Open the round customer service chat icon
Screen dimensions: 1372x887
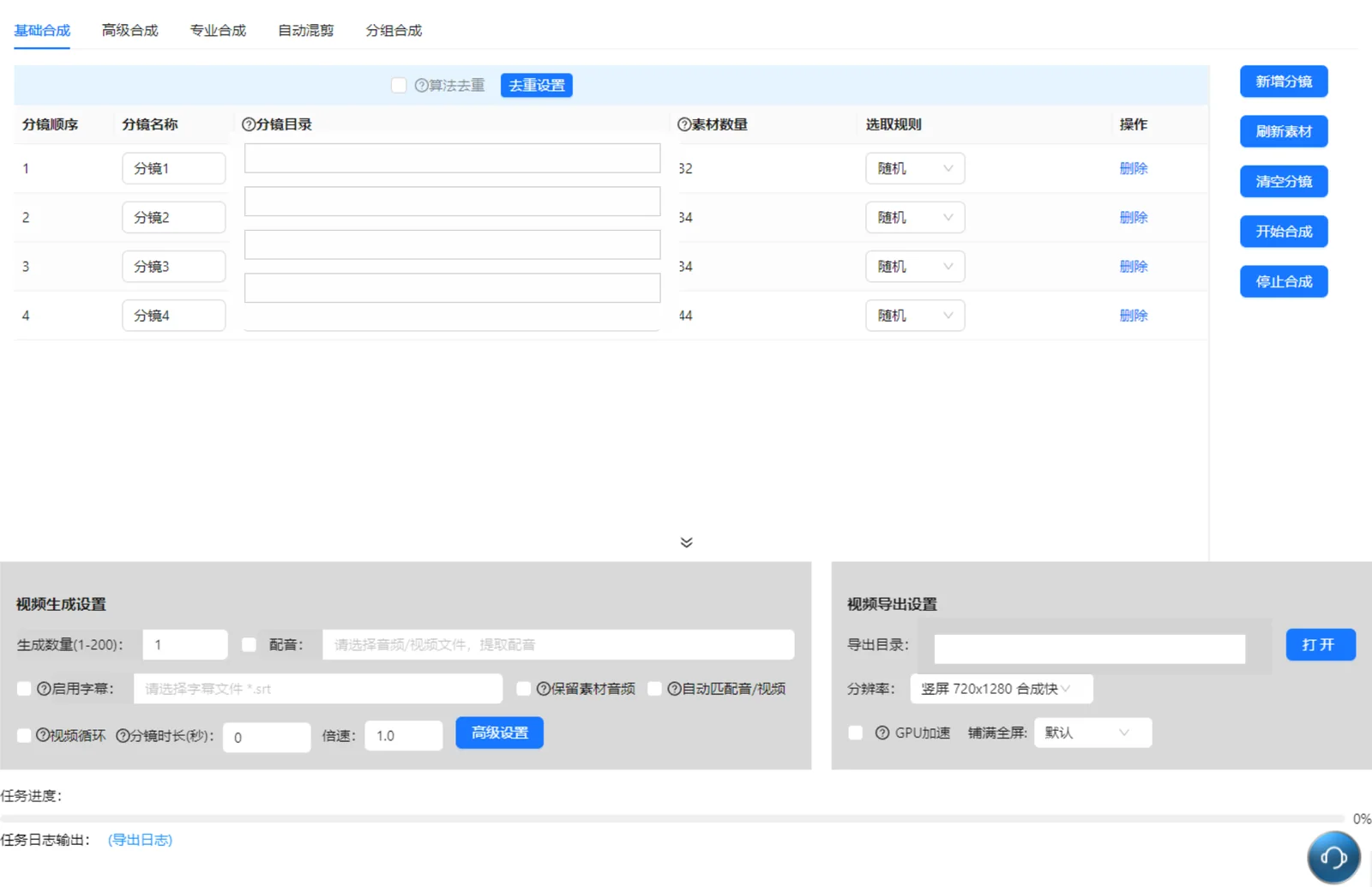[x=1333, y=857]
